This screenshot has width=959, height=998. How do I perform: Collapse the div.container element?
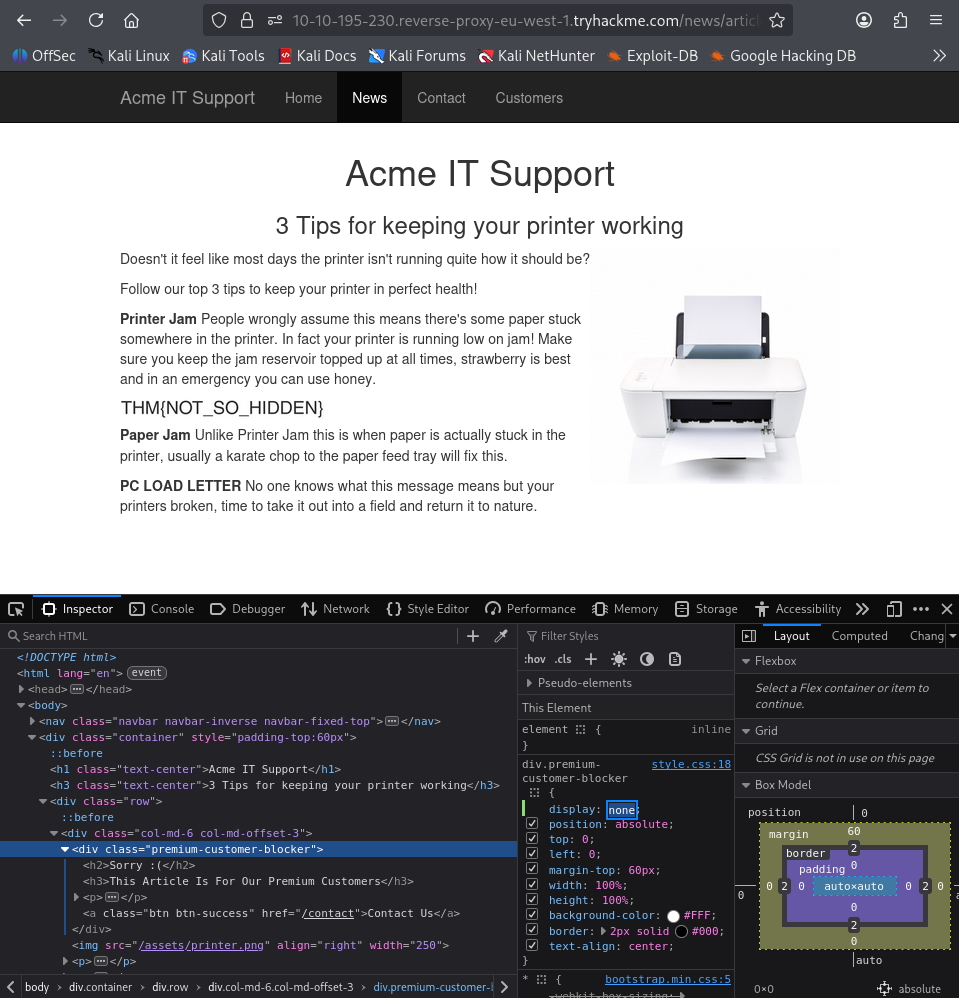tap(32, 737)
